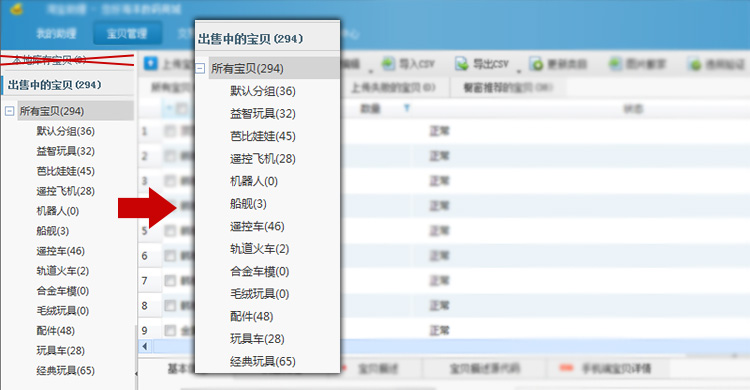The width and height of the screenshot is (750, 390).
Task: Select 轨道火车(2) in left sidebar tree
Action: [x=63, y=271]
